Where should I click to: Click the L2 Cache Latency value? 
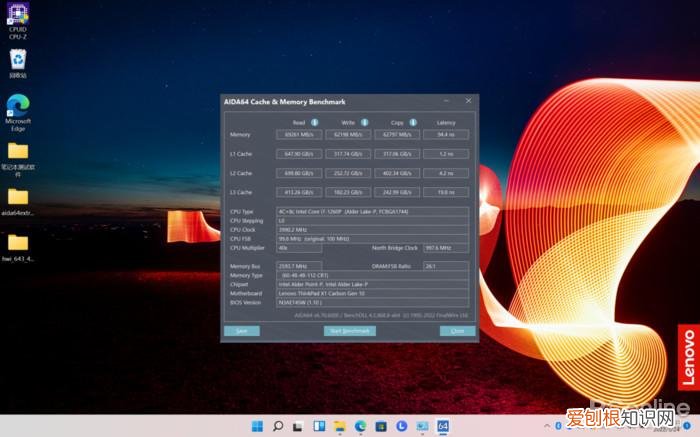tap(446, 173)
